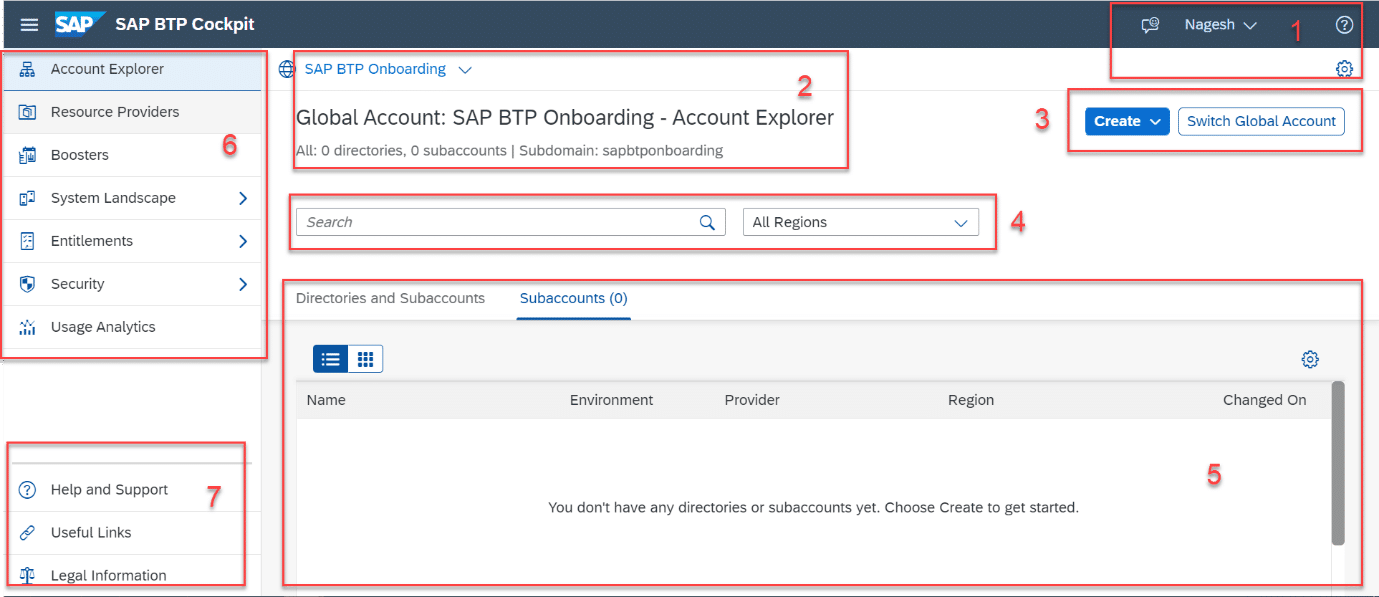Image resolution: width=1379 pixels, height=597 pixels.
Task: Switch to list view of subaccounts
Action: (330, 358)
